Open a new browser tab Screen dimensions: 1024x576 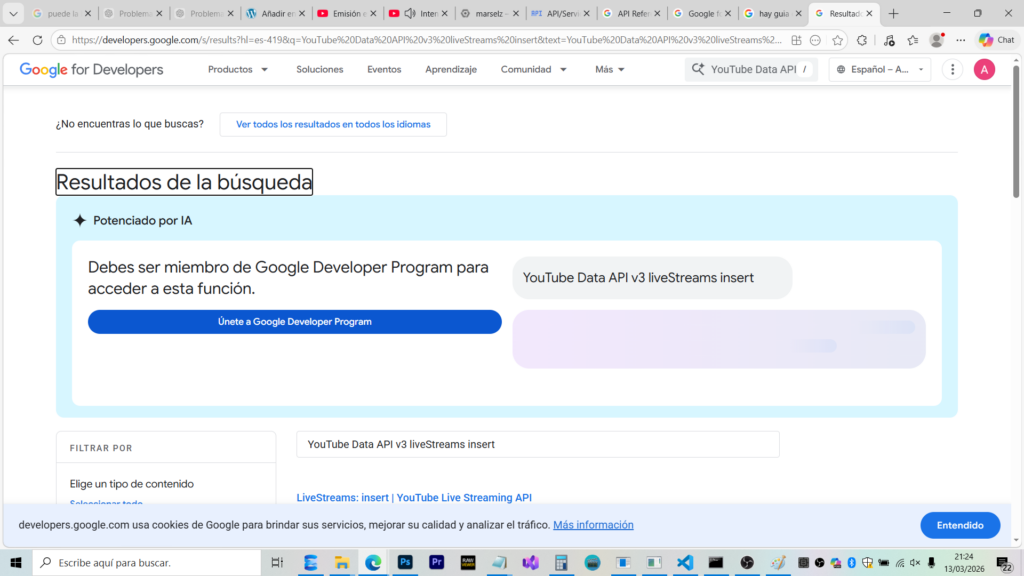[893, 14]
